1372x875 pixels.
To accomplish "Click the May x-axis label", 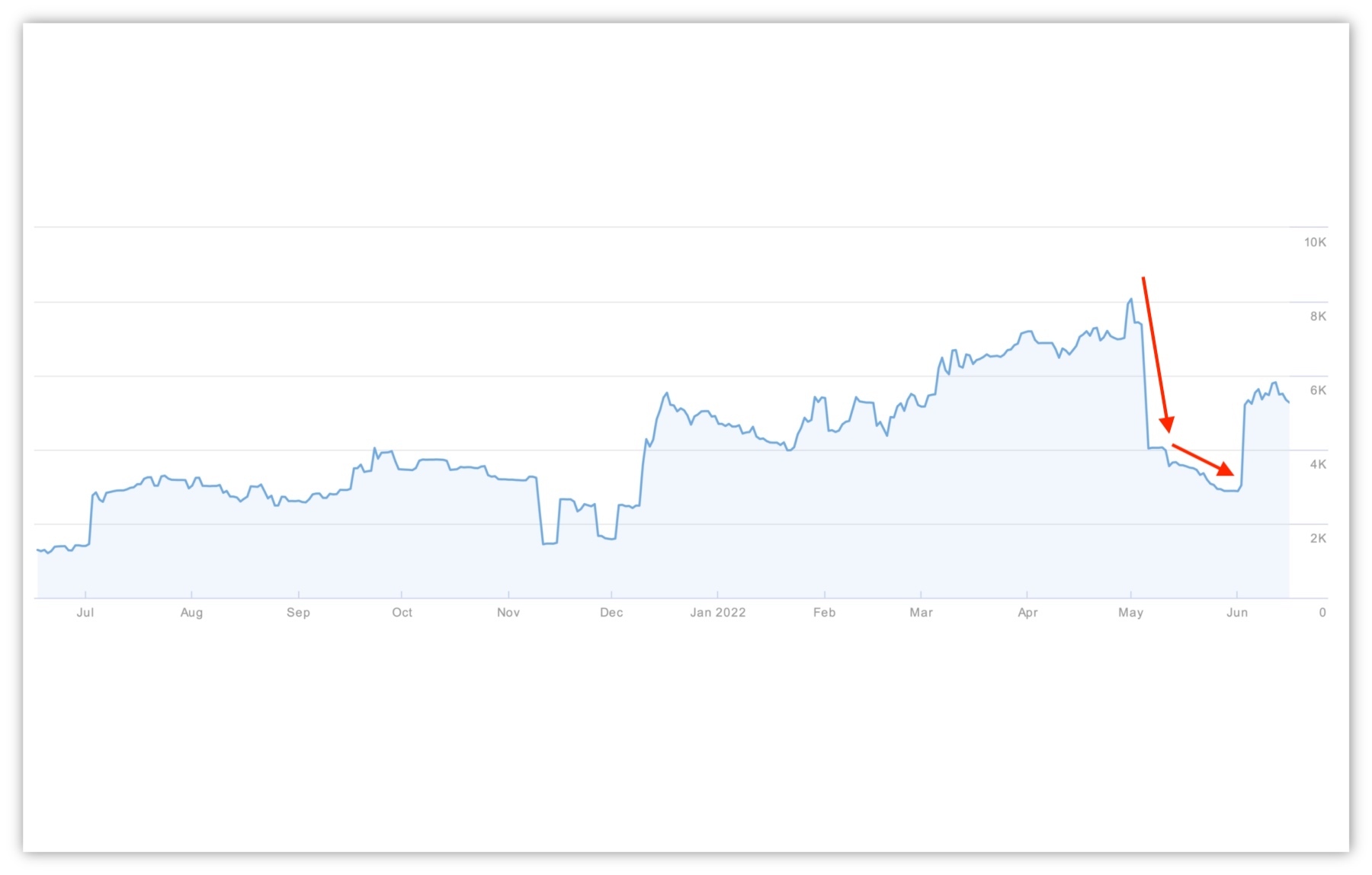I will click(1130, 613).
